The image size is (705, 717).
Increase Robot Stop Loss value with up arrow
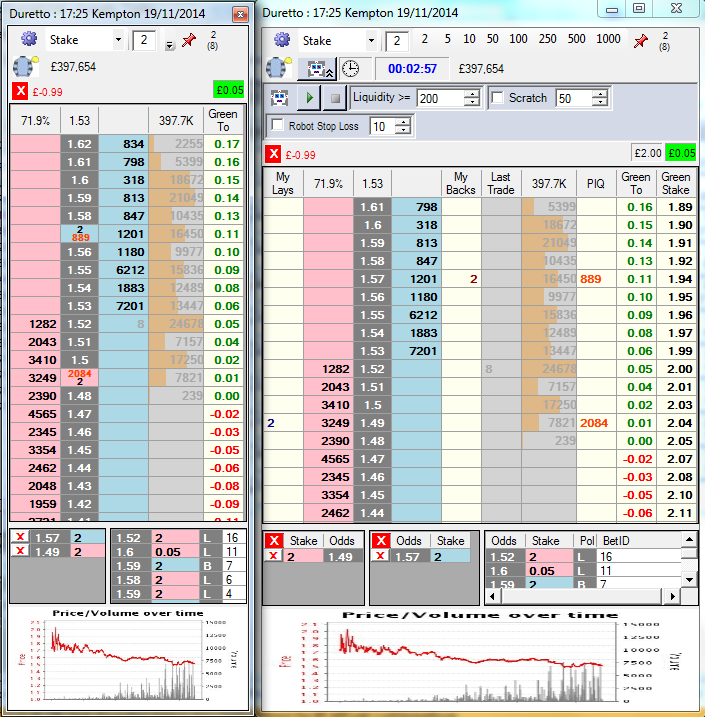[403, 121]
